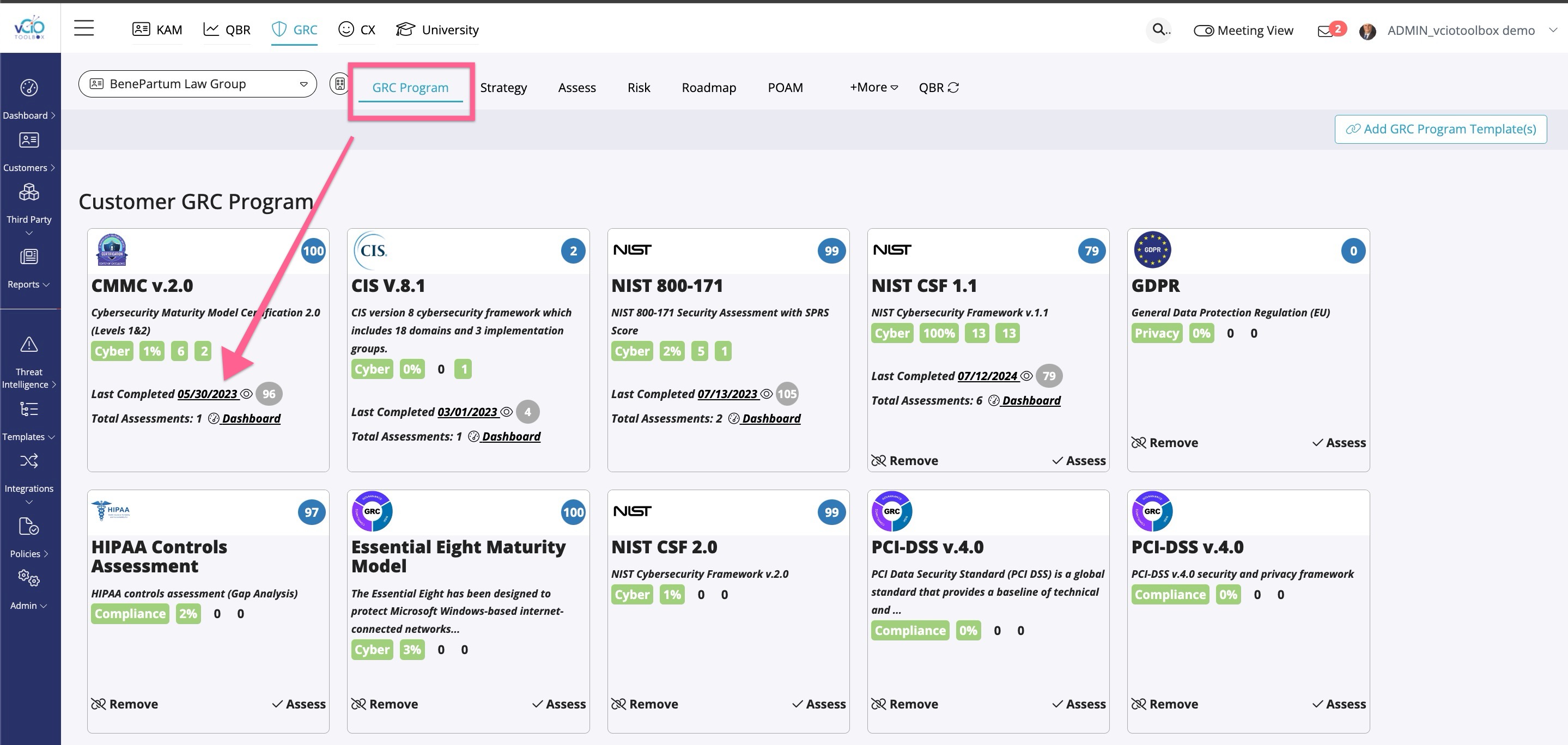The width and height of the screenshot is (1568, 745).
Task: Open the search magnifier icon
Action: [1158, 29]
